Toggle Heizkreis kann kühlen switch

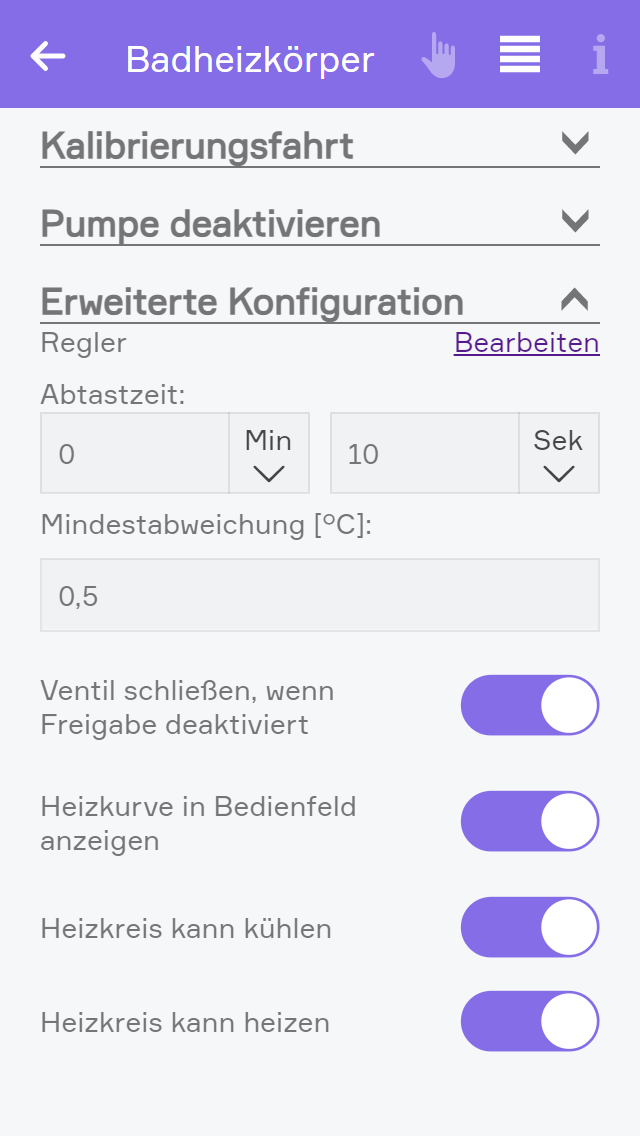529,927
